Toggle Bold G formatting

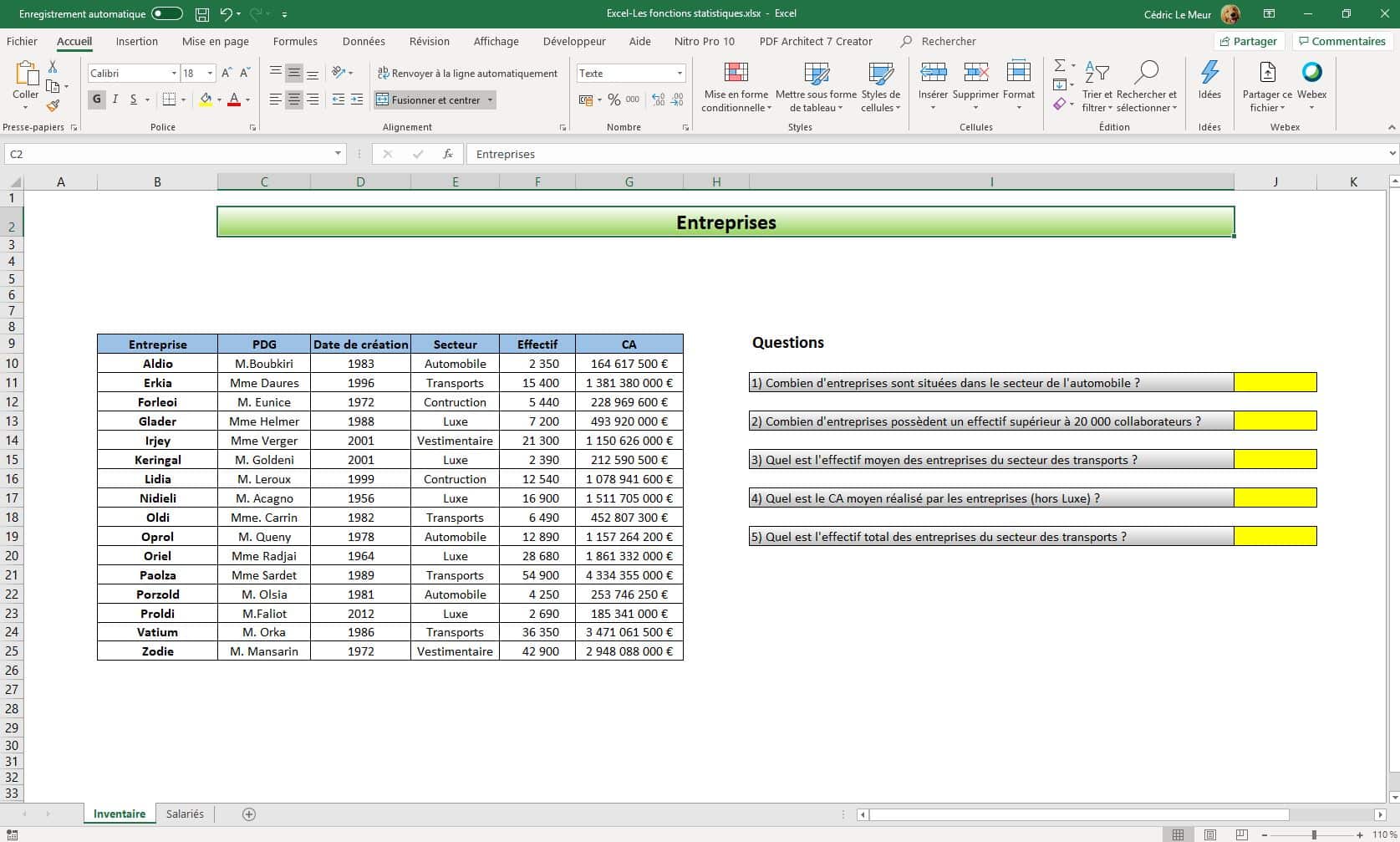point(97,100)
